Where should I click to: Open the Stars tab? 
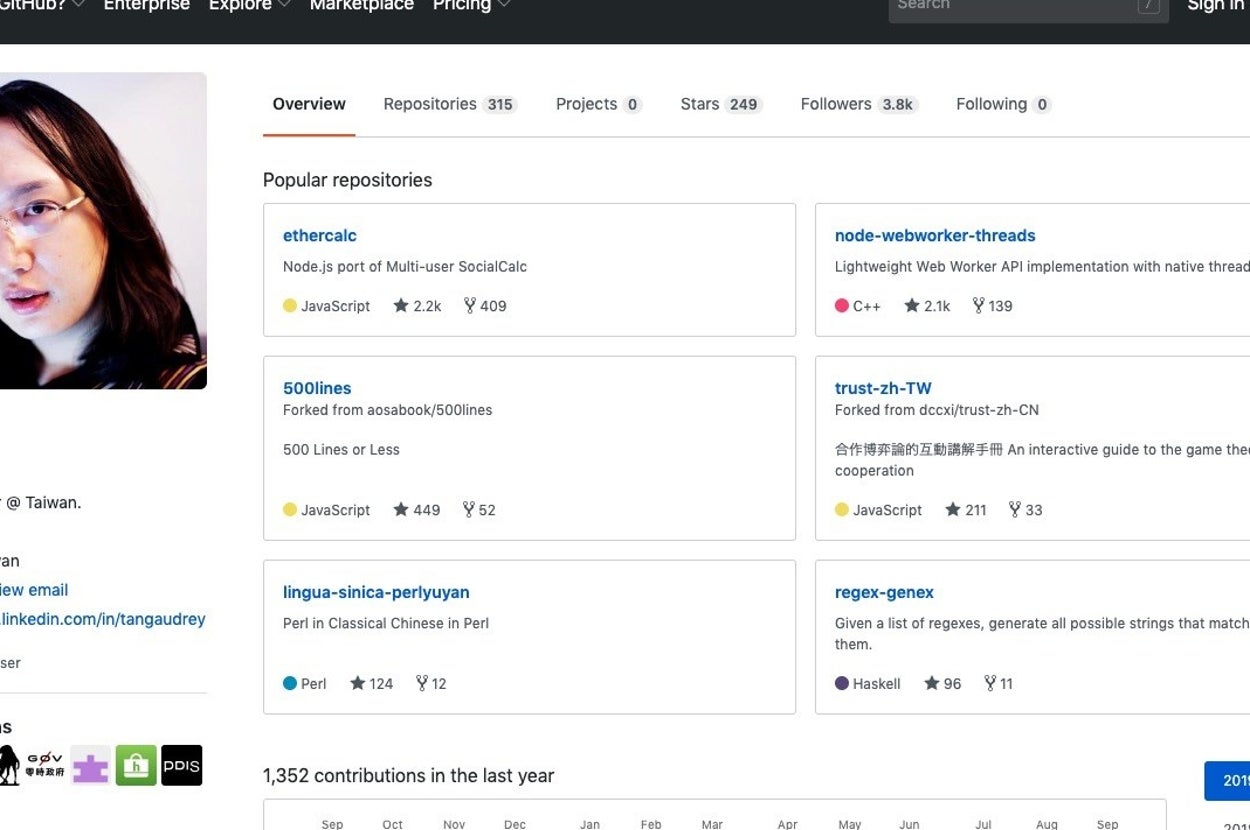pos(721,104)
